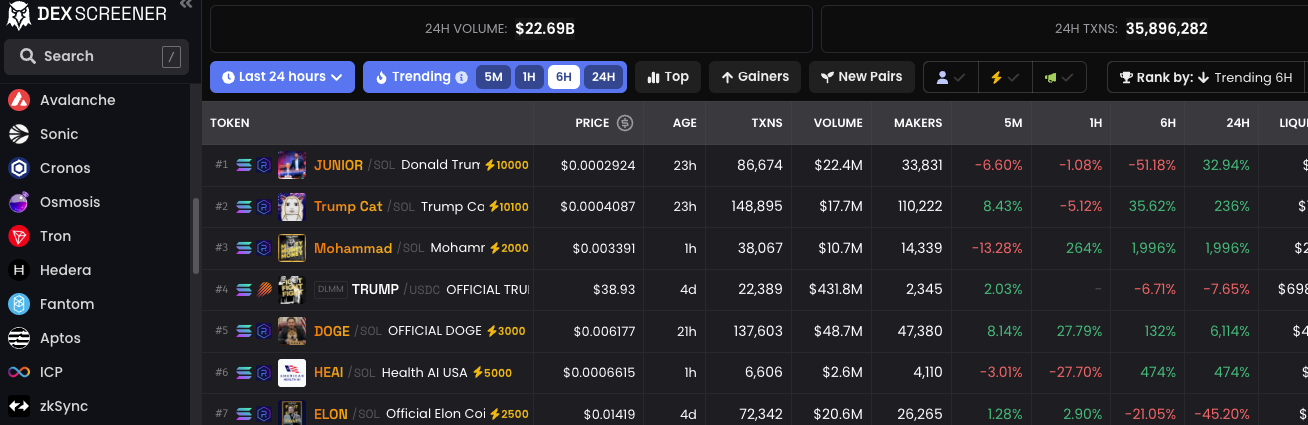Screen dimensions: 1308x425
Task: Click the Meteora DEX icon in TRUMP row
Action: pos(264,290)
